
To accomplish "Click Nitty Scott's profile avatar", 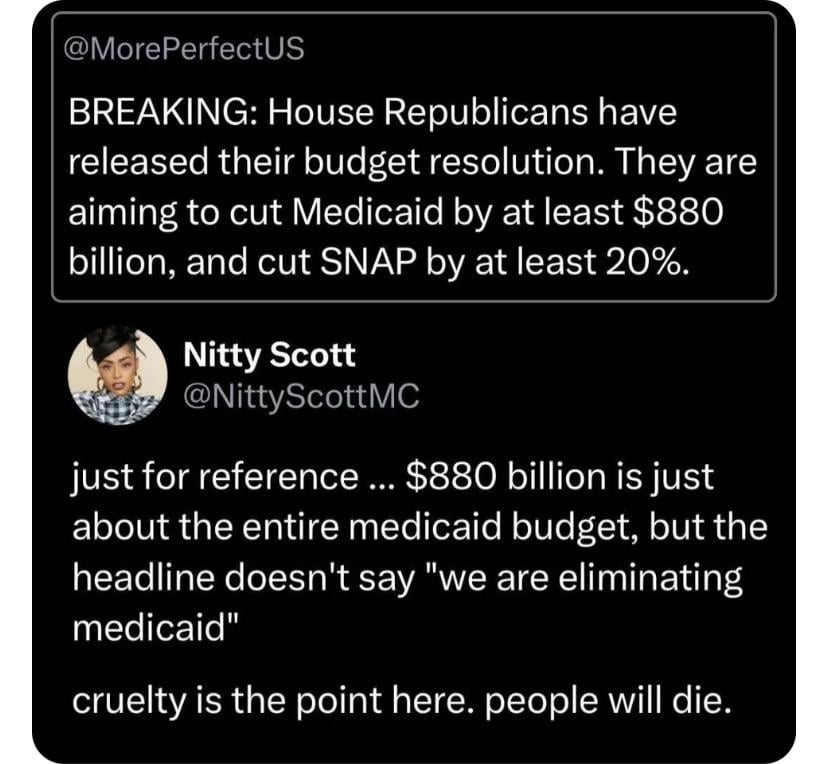I will pyautogui.click(x=117, y=377).
